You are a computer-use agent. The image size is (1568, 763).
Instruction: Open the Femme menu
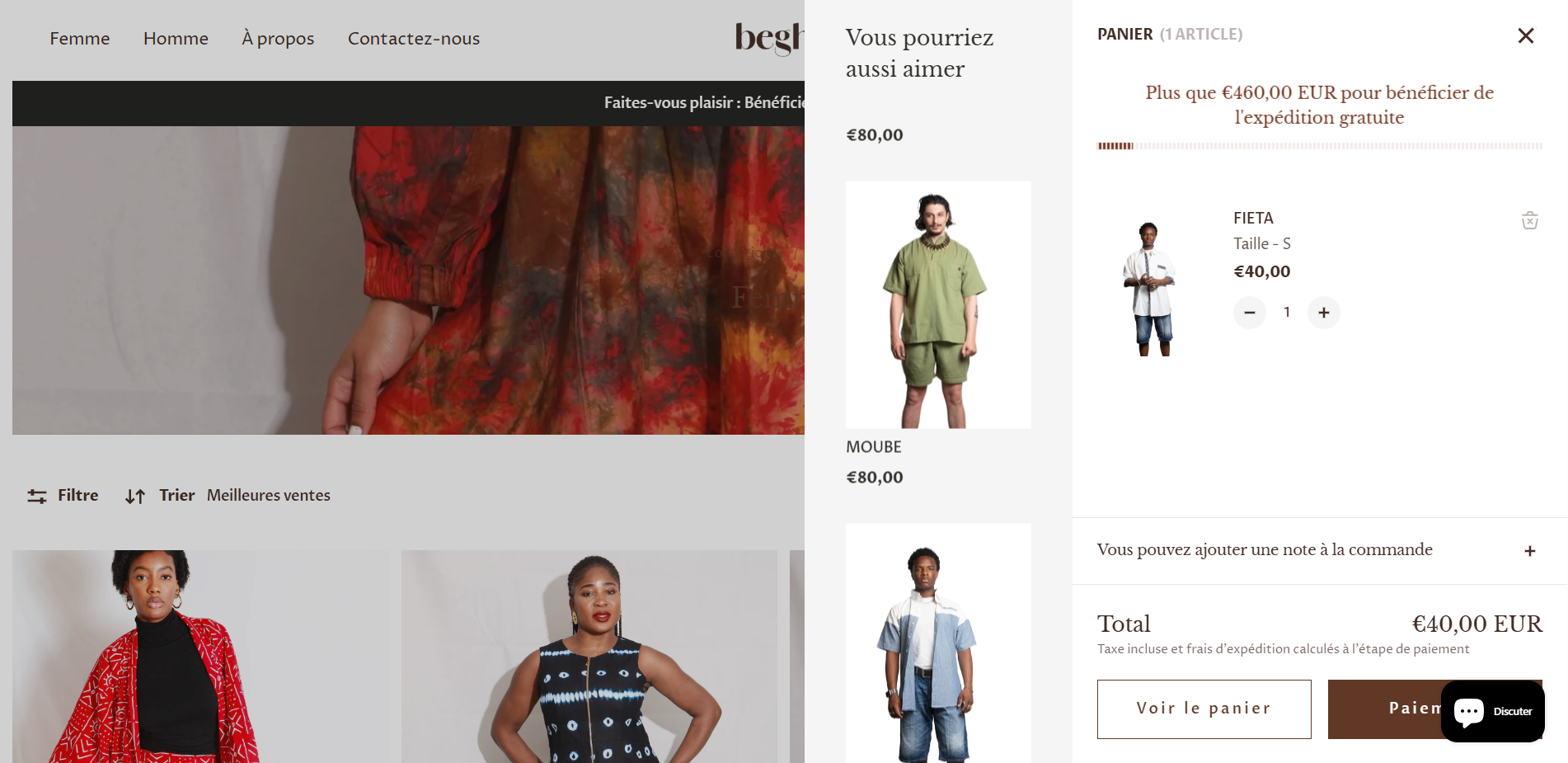[x=80, y=39]
